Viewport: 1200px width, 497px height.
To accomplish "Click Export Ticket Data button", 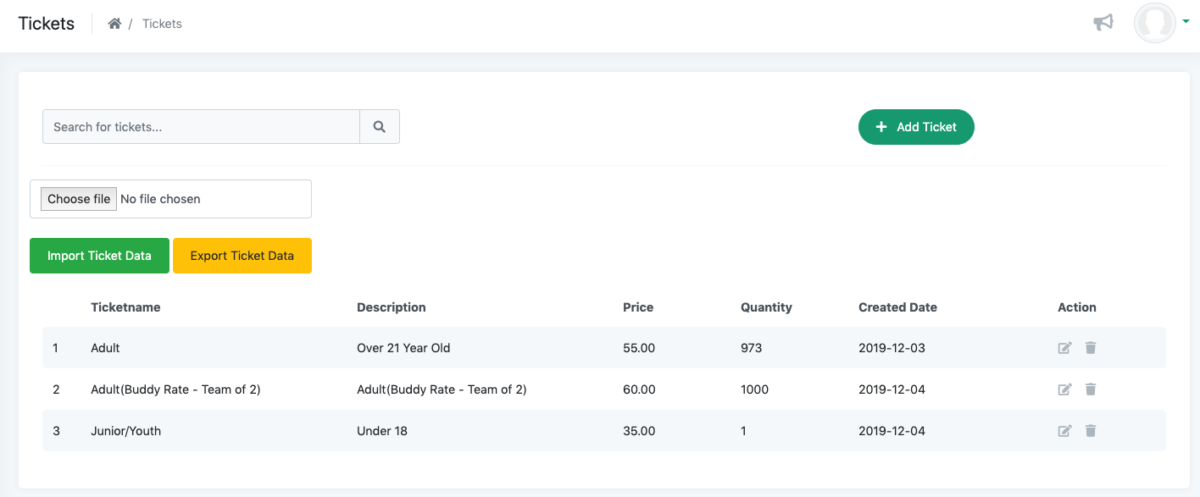I will pos(242,256).
